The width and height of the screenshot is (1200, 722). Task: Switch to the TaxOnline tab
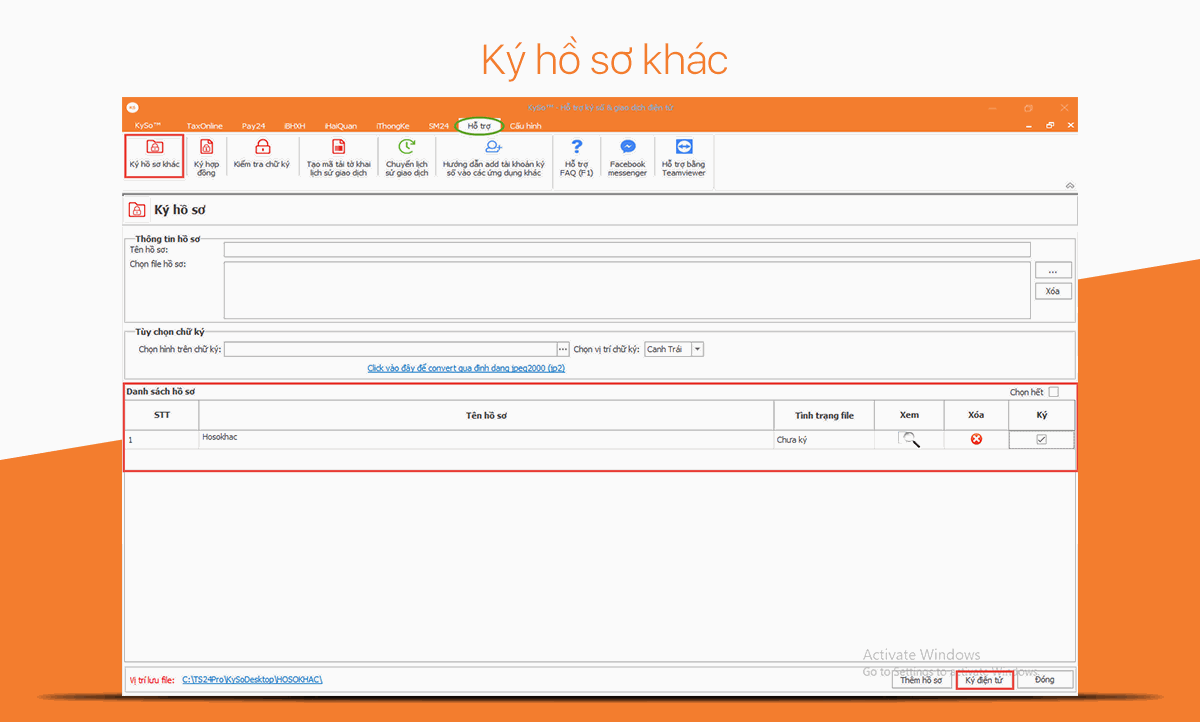pyautogui.click(x=204, y=126)
